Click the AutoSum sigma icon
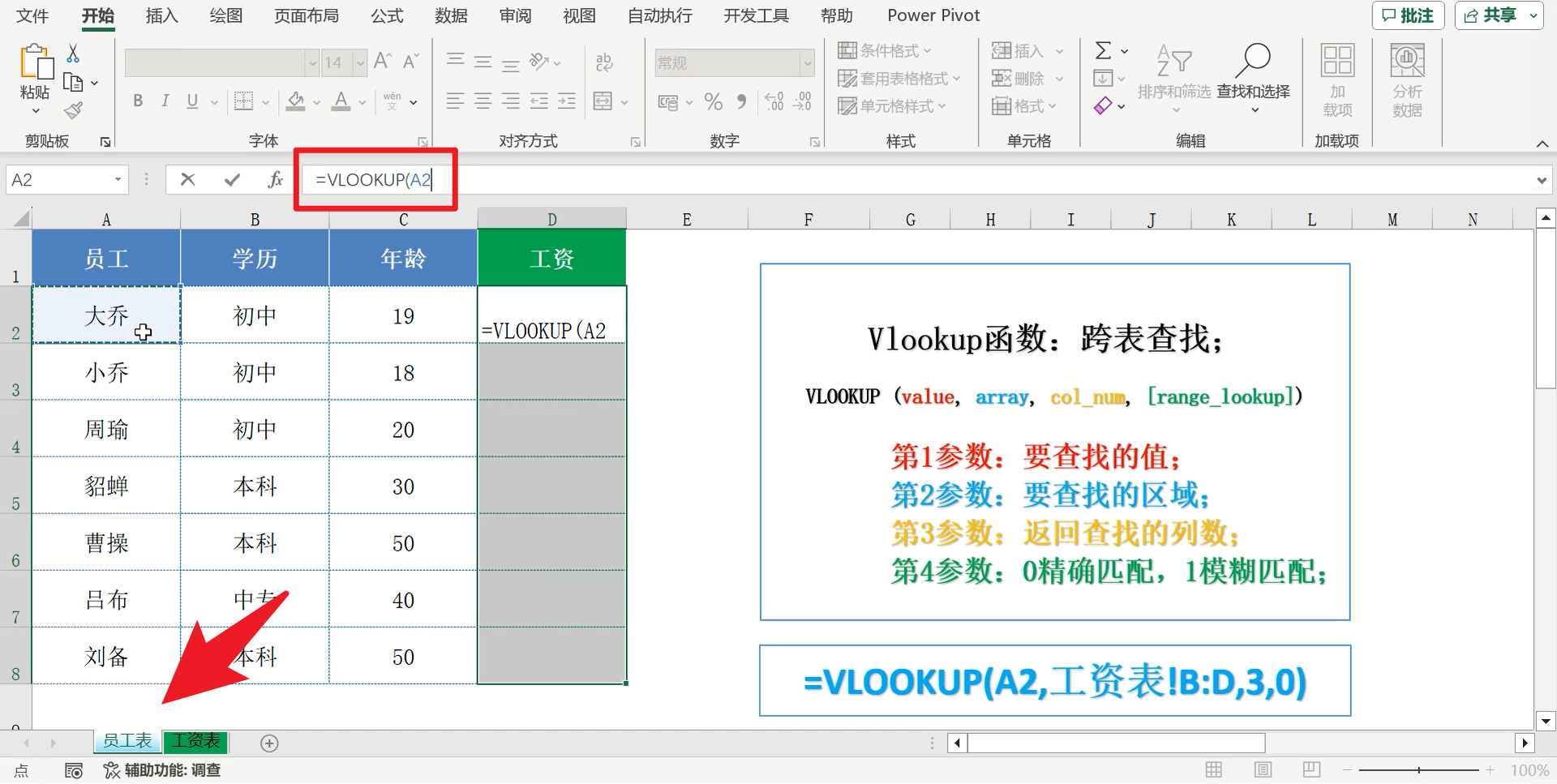 (1103, 51)
